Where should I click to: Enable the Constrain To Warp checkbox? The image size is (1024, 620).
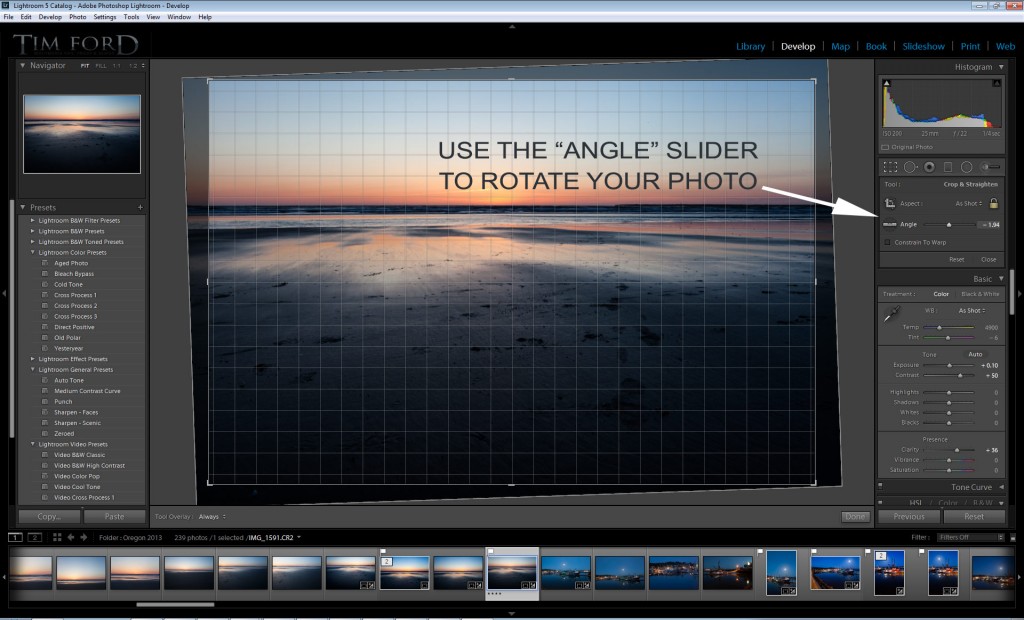(x=887, y=242)
